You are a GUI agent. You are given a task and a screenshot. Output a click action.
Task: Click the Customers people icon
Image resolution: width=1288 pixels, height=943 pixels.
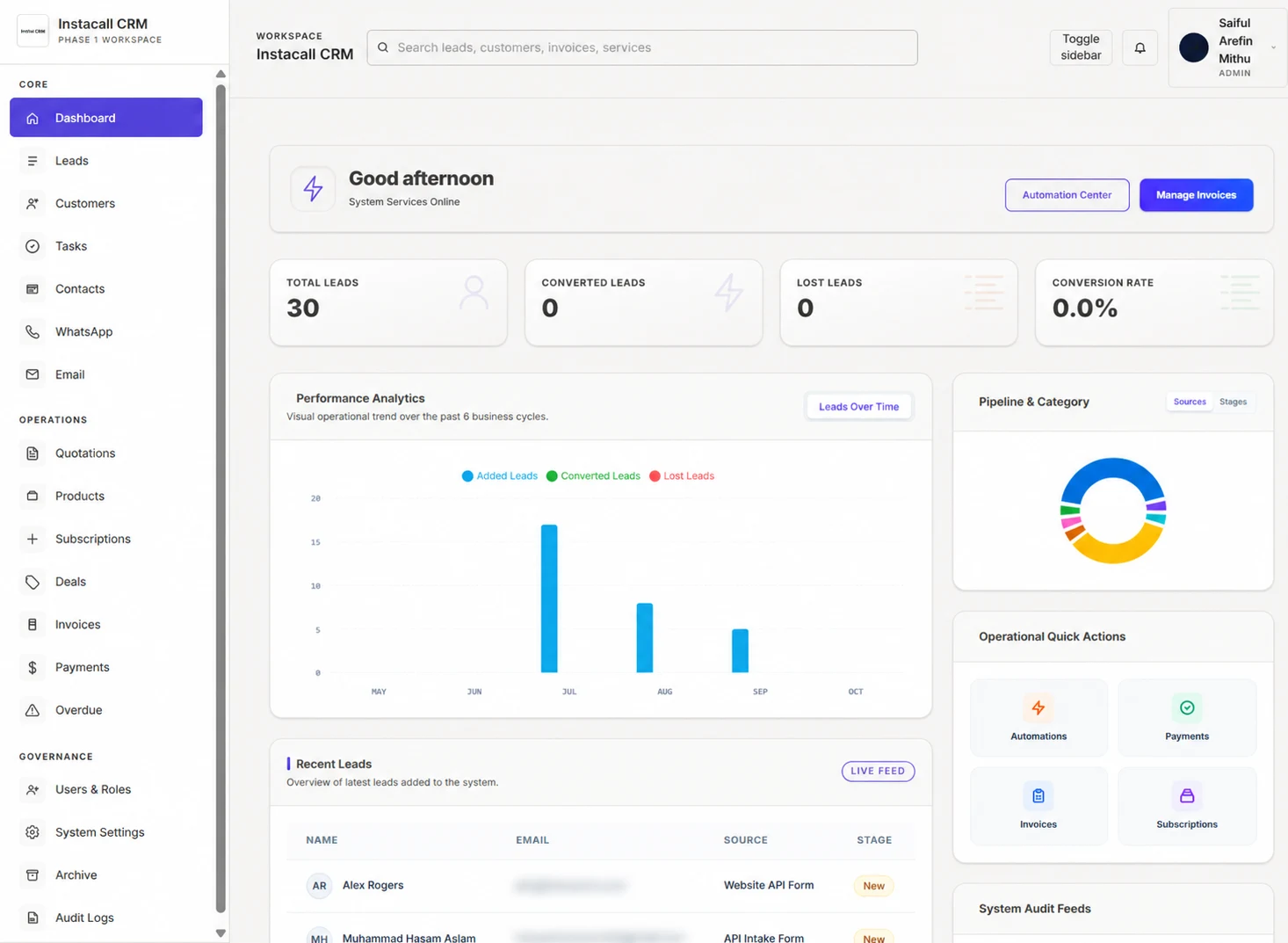[33, 204]
